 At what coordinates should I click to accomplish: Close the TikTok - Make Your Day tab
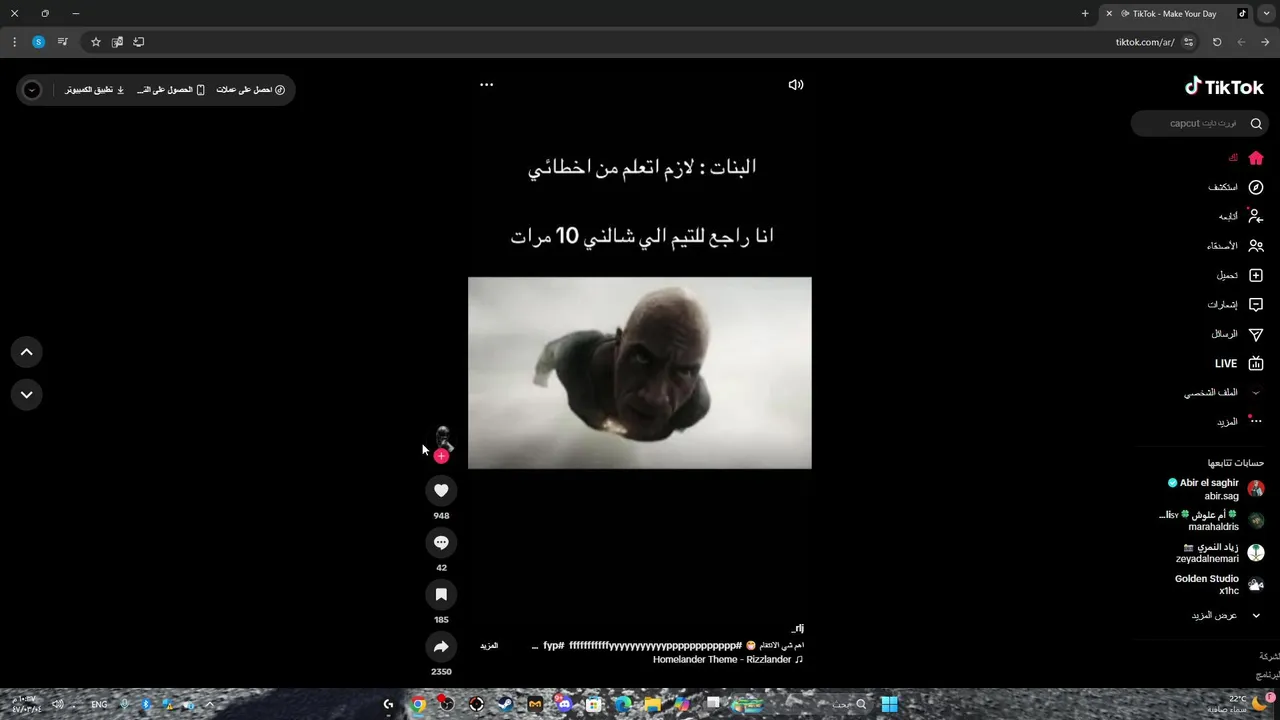click(1109, 14)
